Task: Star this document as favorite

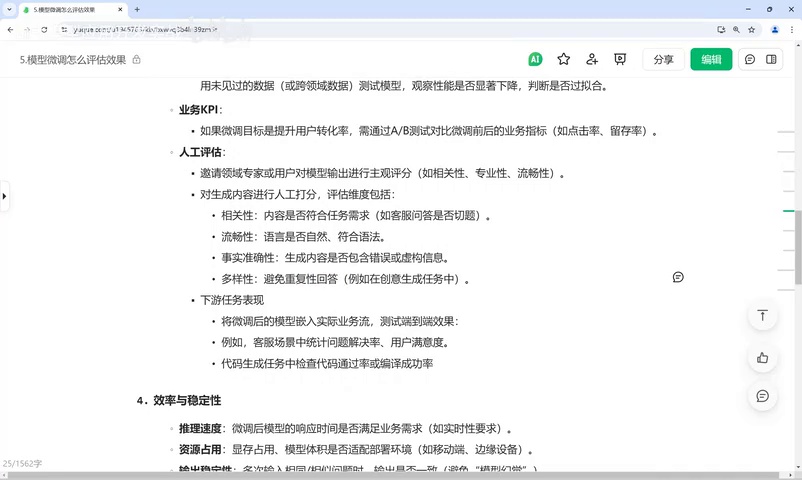Action: point(564,59)
